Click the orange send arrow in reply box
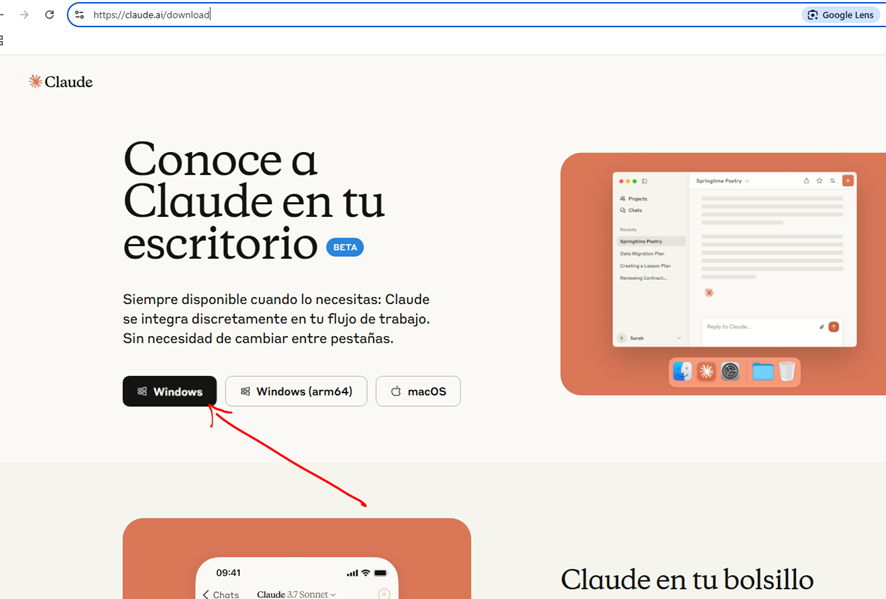The height and width of the screenshot is (599, 886). pyautogui.click(x=834, y=327)
